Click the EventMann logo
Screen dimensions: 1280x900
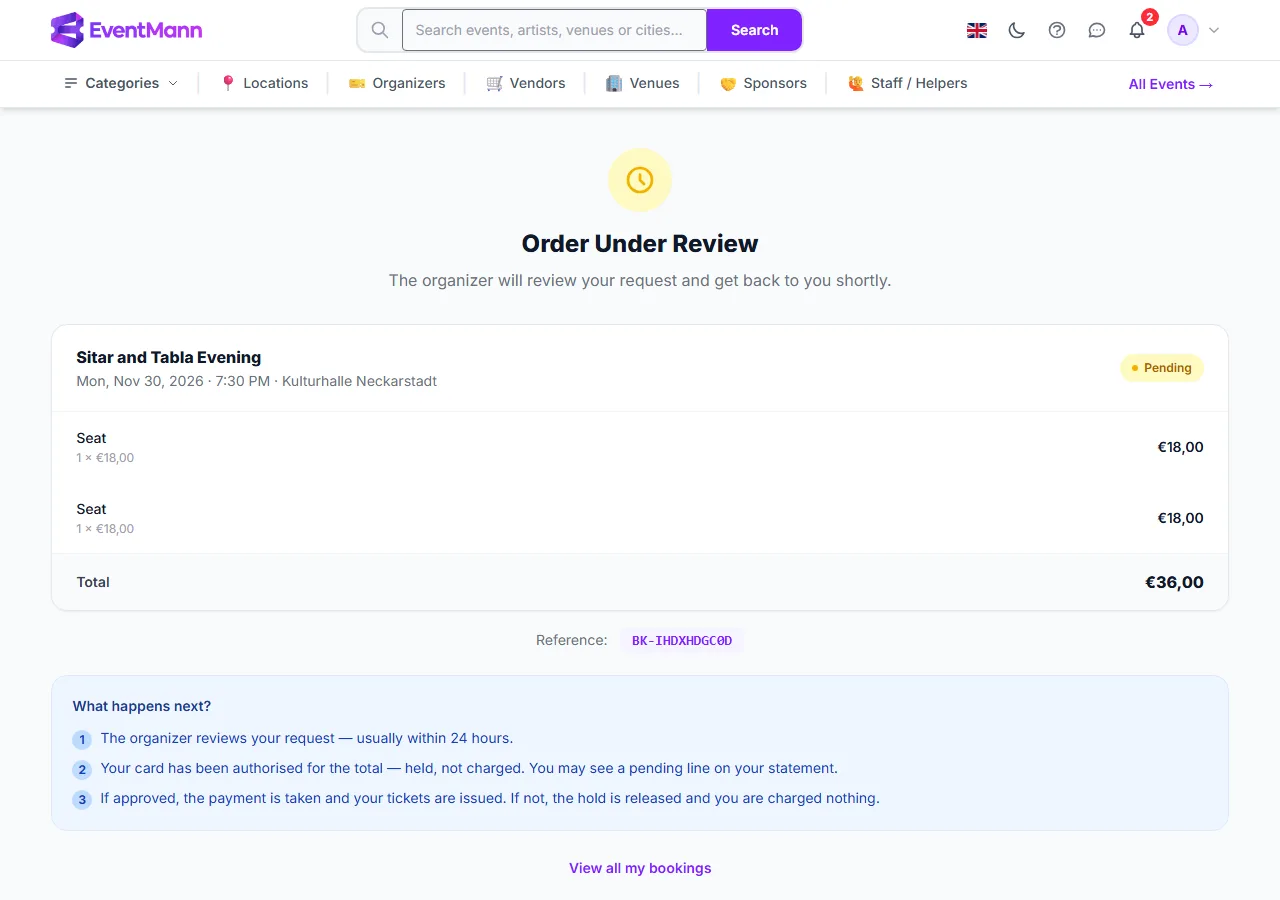pyautogui.click(x=126, y=30)
